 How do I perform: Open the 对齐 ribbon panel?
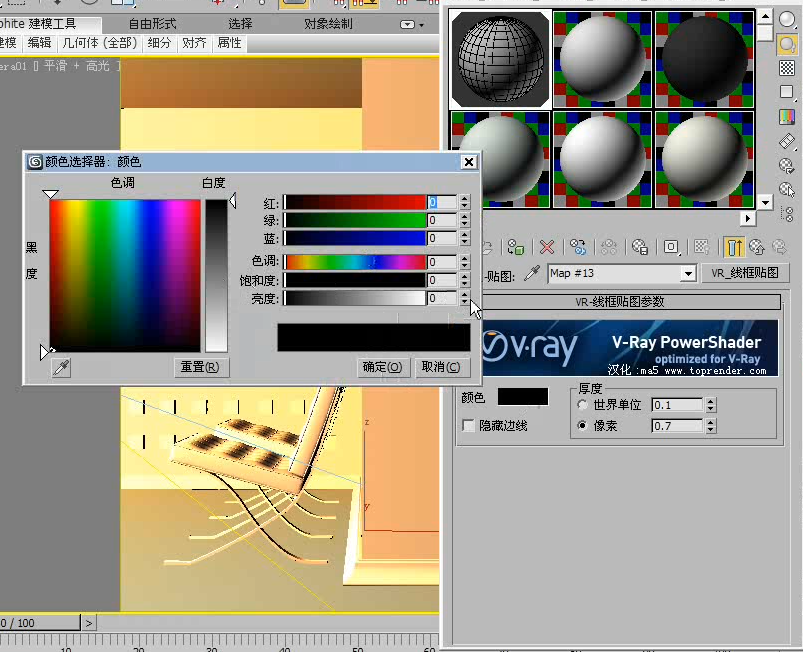[x=194, y=43]
